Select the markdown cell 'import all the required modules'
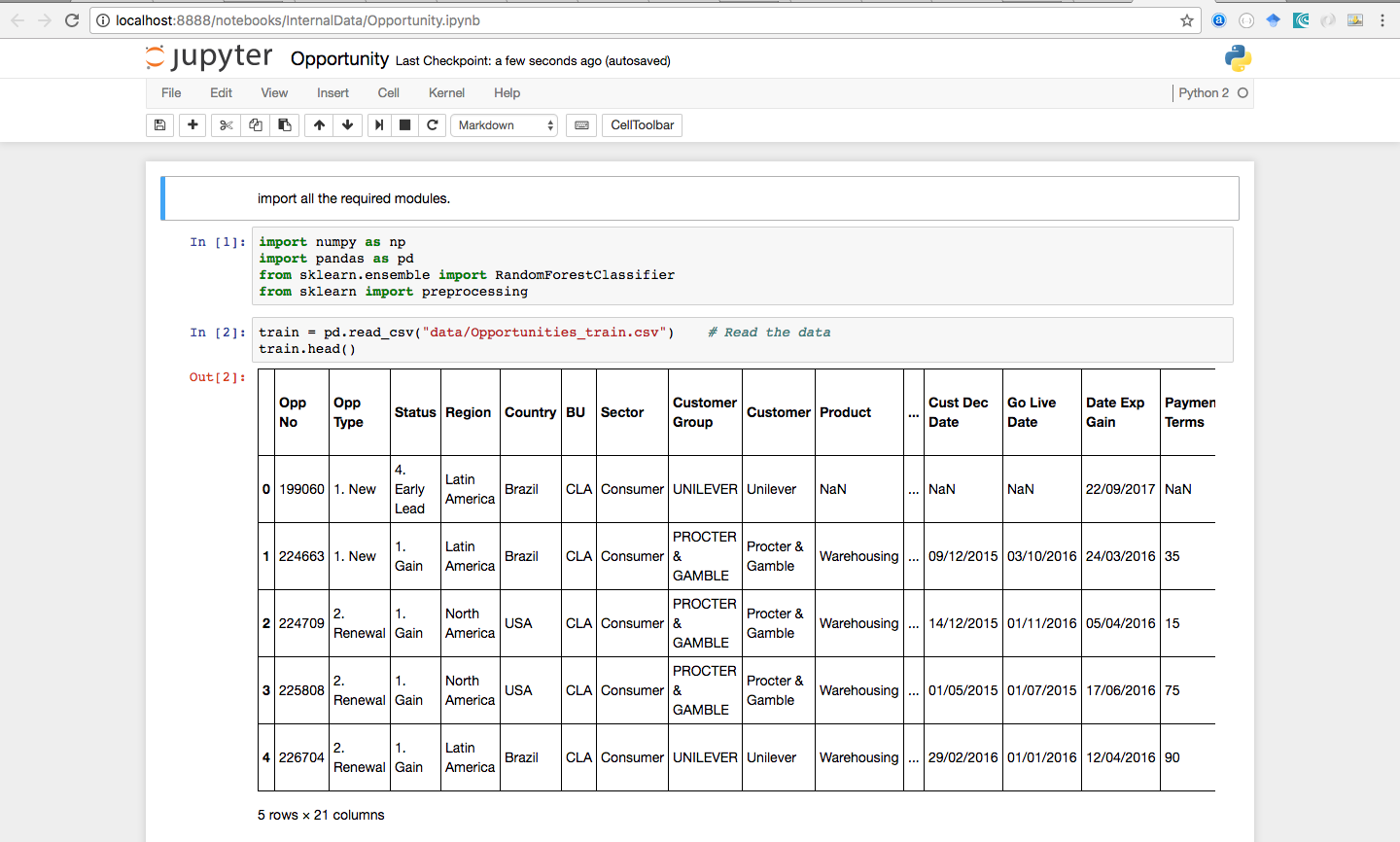 pyautogui.click(x=700, y=198)
